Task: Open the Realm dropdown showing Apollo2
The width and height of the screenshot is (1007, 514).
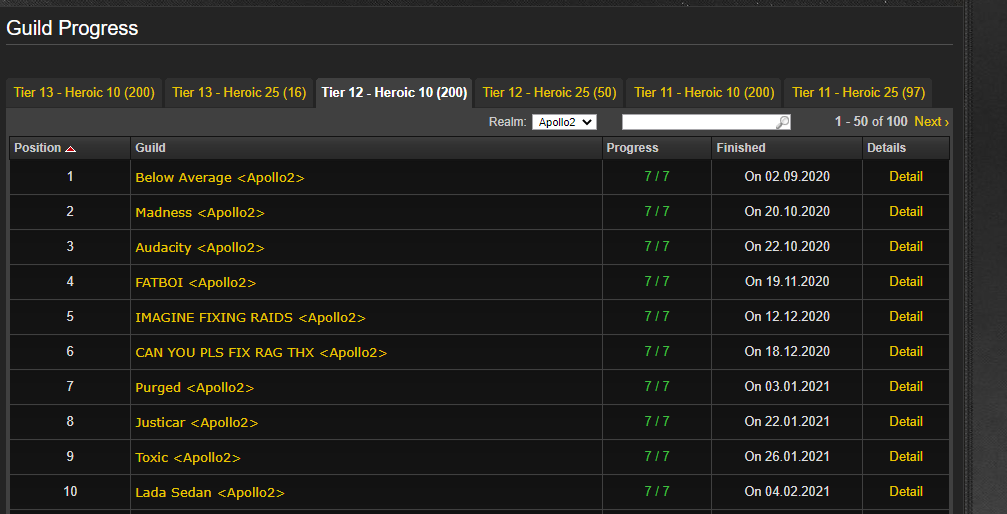Action: [564, 122]
